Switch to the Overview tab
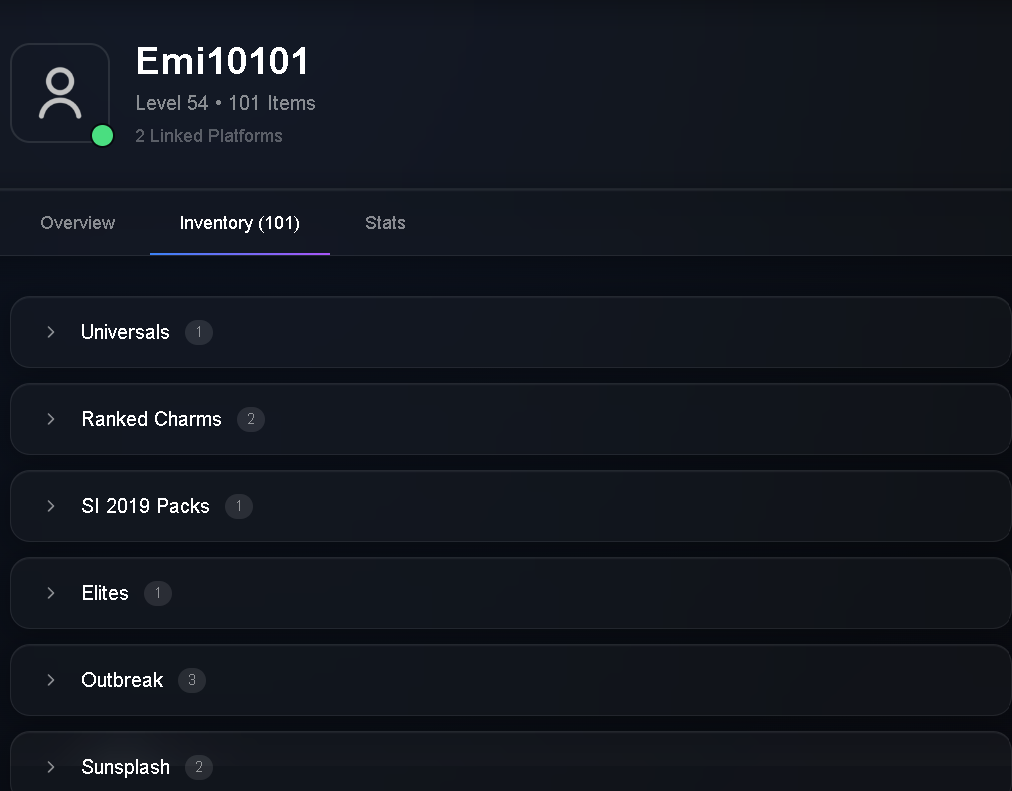 [77, 223]
